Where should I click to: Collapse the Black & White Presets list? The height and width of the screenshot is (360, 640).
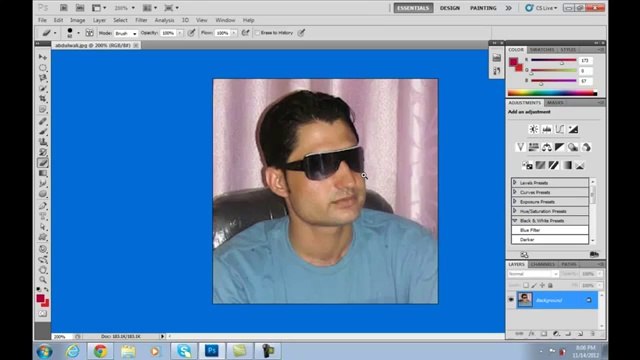pyautogui.click(x=515, y=220)
